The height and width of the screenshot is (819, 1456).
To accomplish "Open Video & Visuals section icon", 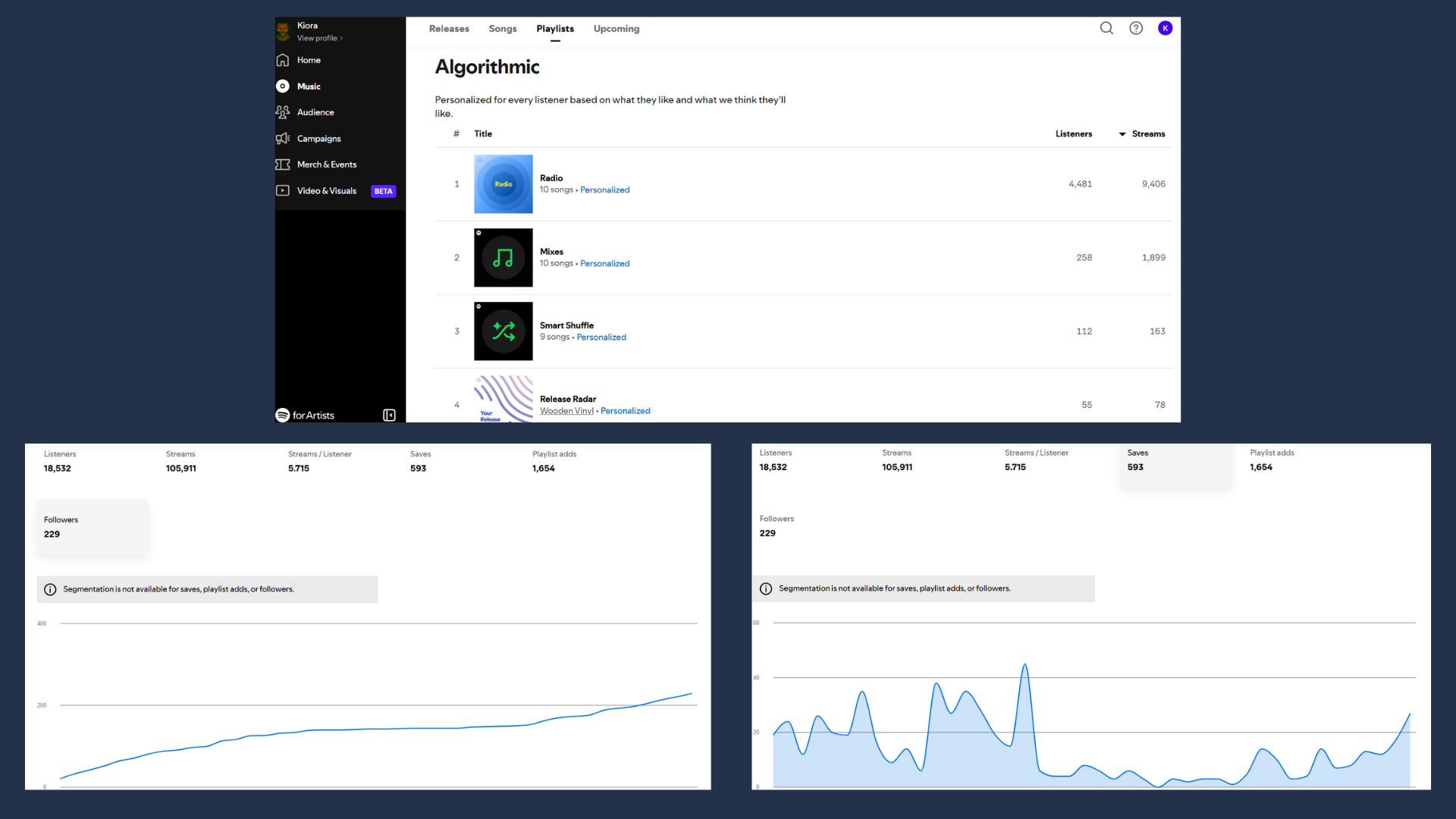I will point(283,191).
